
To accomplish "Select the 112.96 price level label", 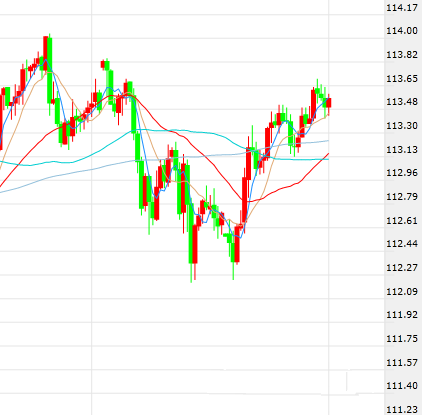I will click(402, 173).
